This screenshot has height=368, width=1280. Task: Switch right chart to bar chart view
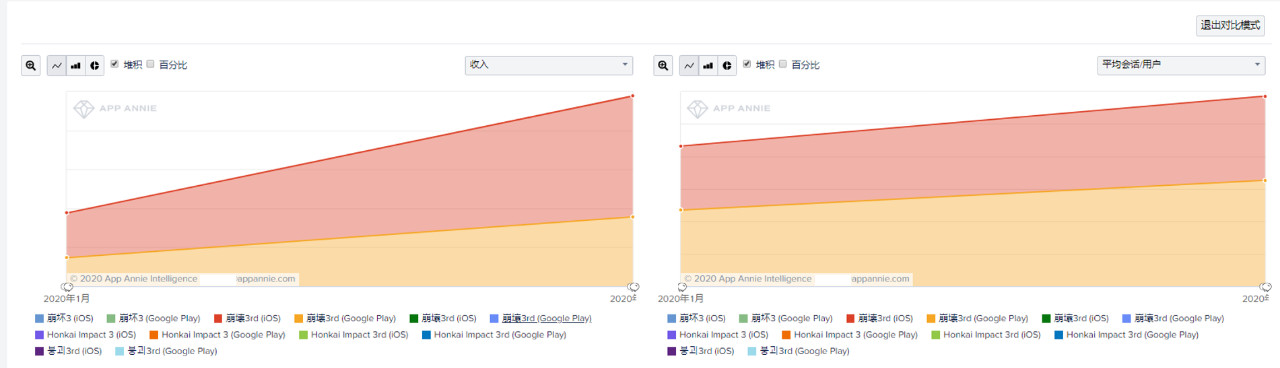(708, 65)
